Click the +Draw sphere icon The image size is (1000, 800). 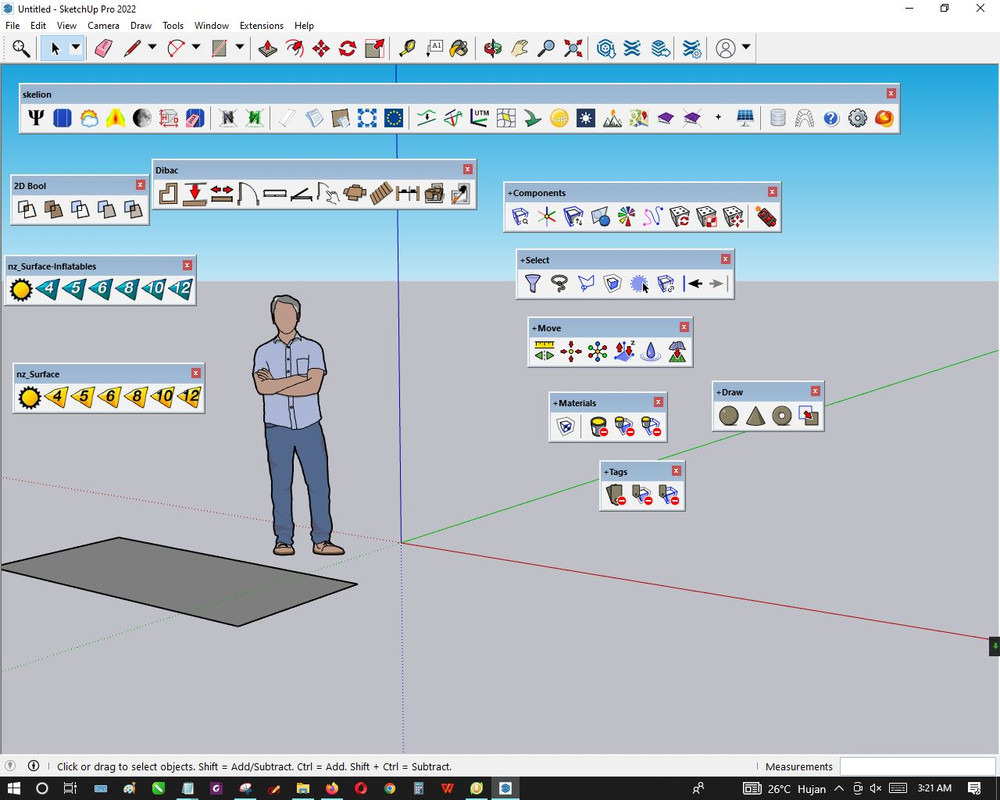click(728, 416)
